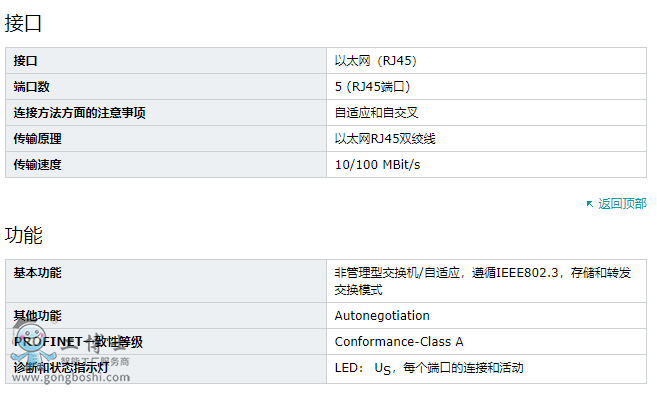The width and height of the screenshot is (657, 397).
Task: Click the 5 (RJ45端口) value
Action: click(372, 87)
